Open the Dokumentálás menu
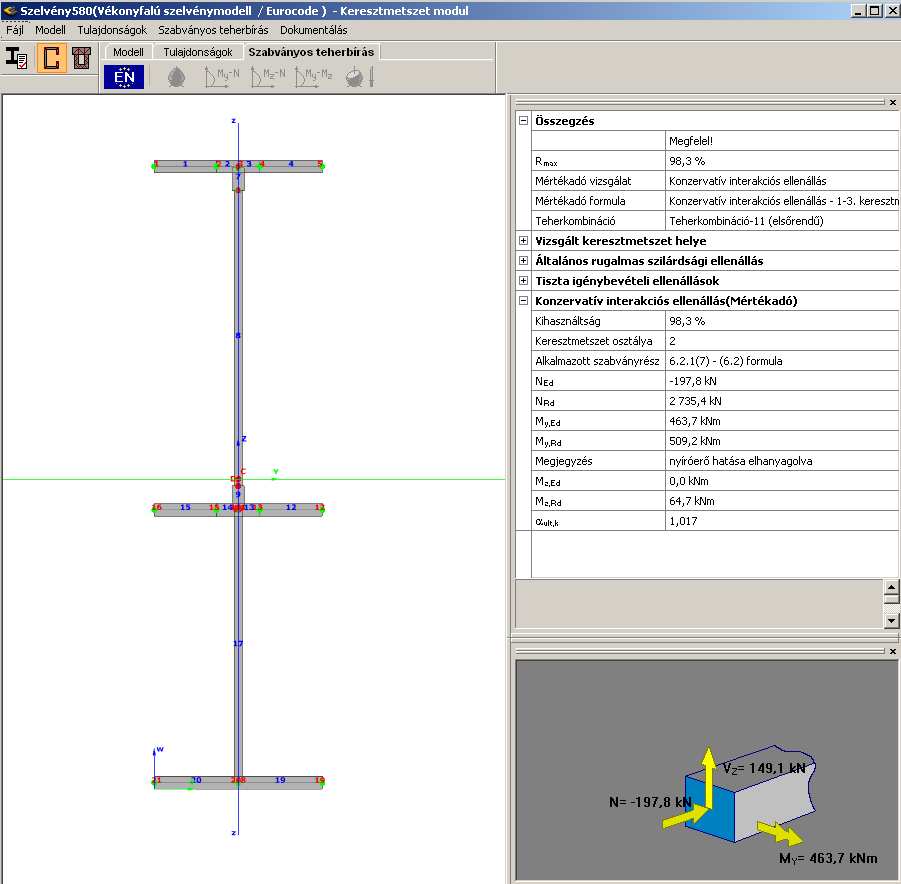The width and height of the screenshot is (901, 884). [x=314, y=30]
